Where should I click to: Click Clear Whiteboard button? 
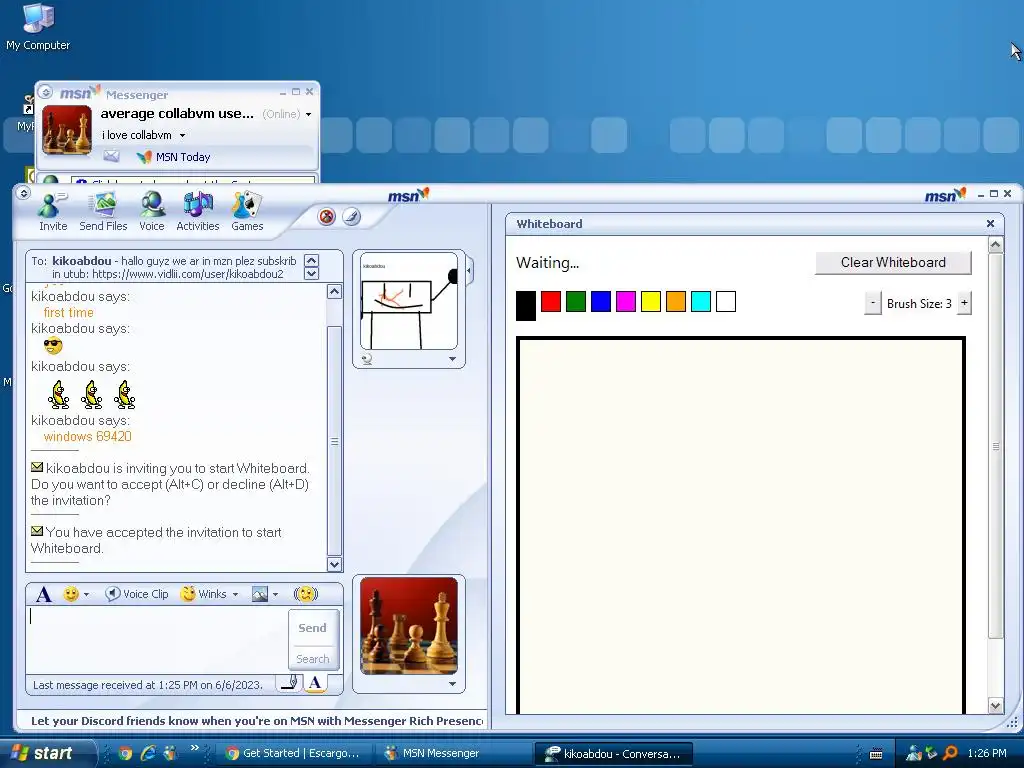[893, 263]
